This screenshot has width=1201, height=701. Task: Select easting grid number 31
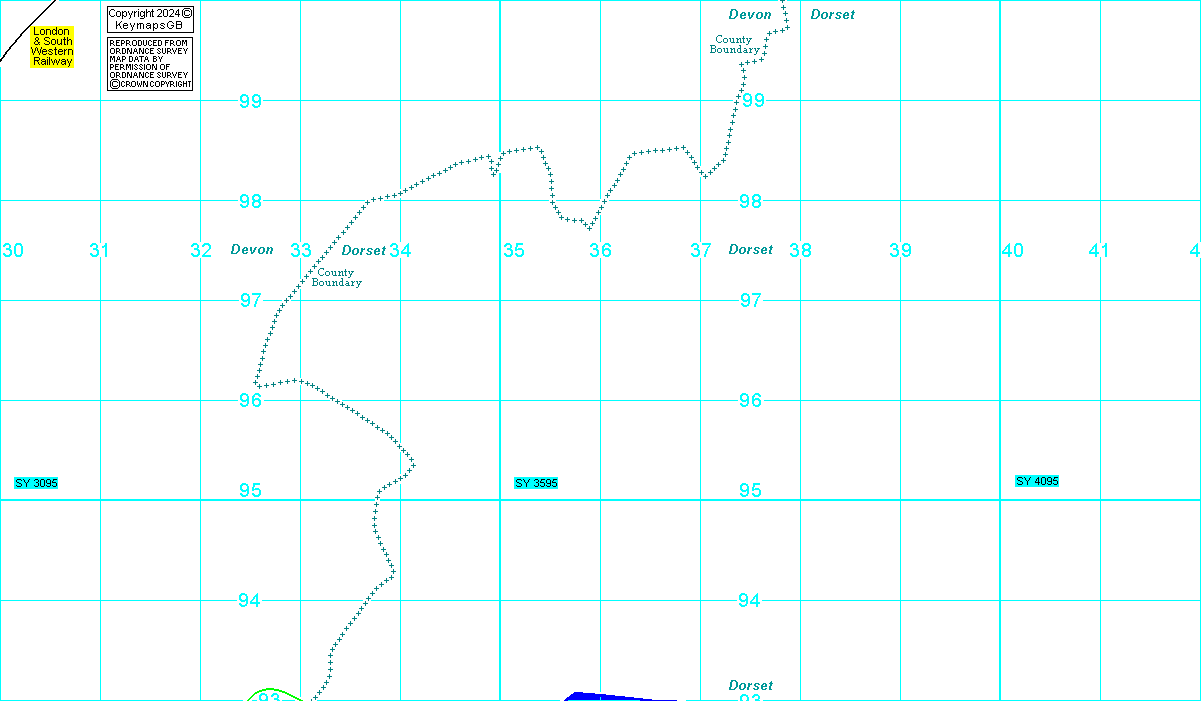coord(99,250)
